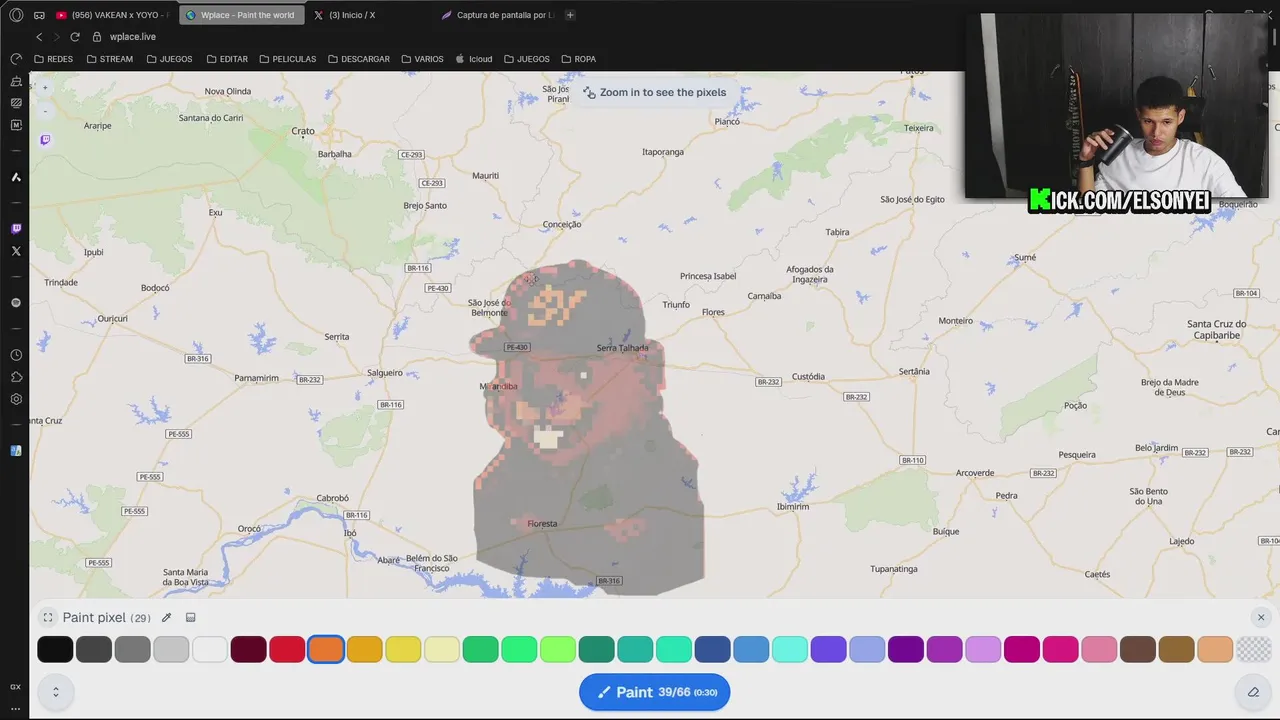Open sidebar settings gear icon
1280x720 pixels.
(16, 399)
